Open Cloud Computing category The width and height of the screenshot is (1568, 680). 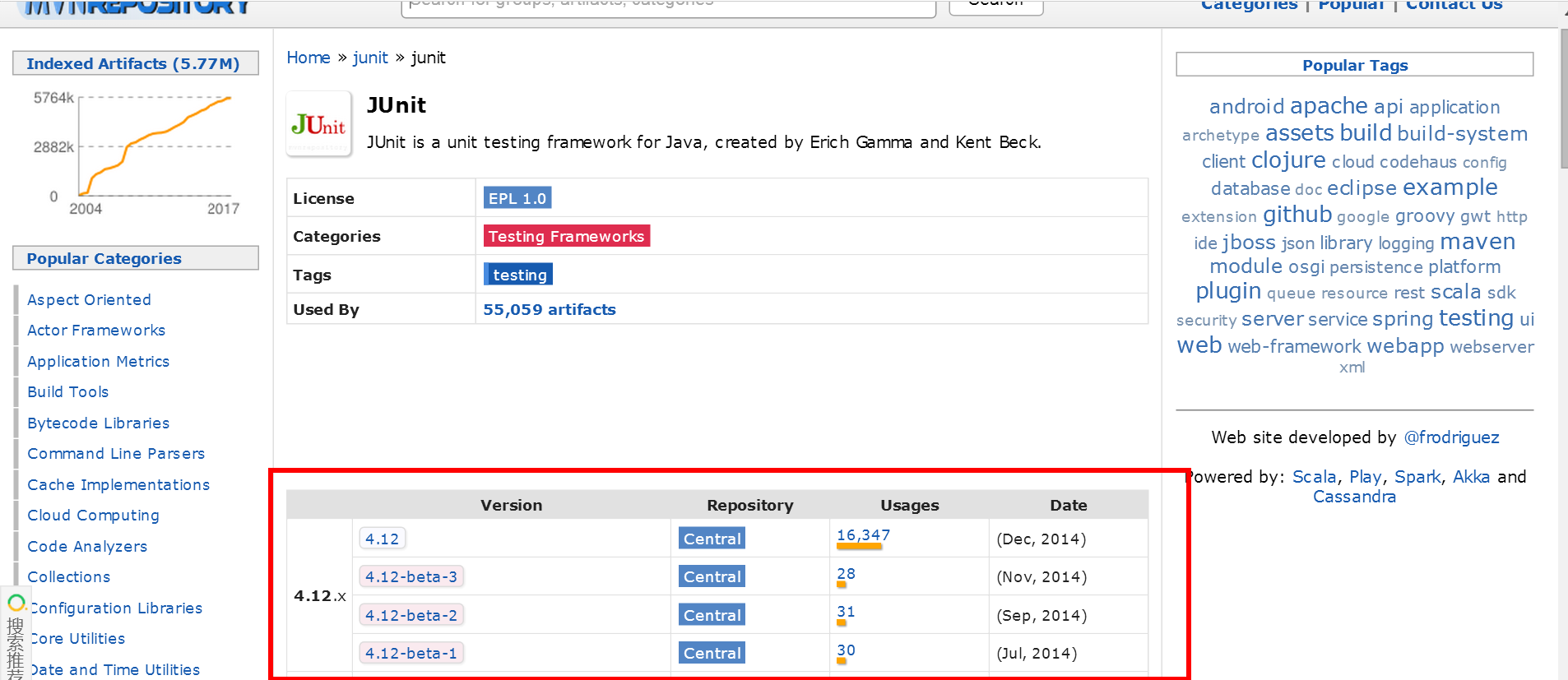tap(93, 515)
